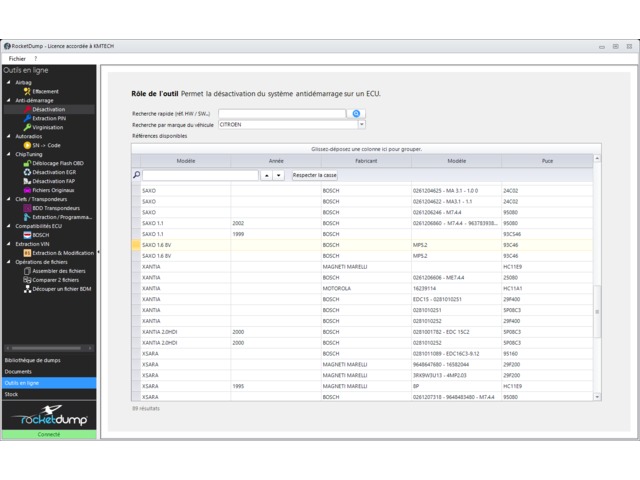This screenshot has width=640, height=480.
Task: Click the Connecté status bar
Action: (x=49, y=434)
